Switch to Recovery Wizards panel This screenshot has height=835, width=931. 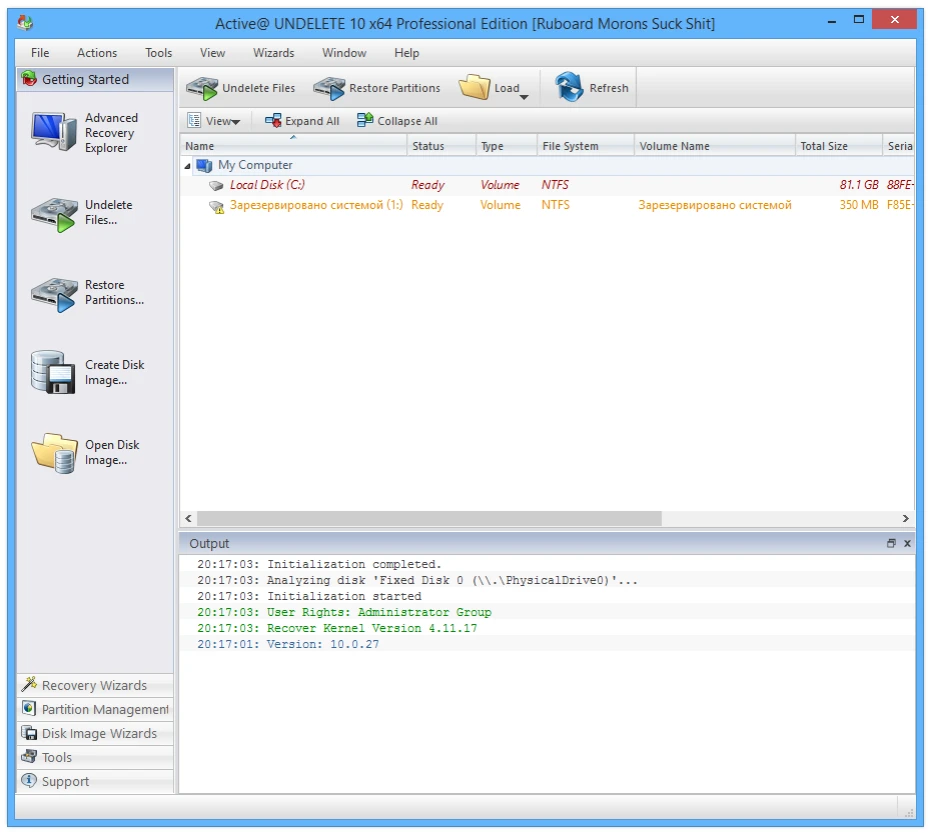click(x=94, y=685)
